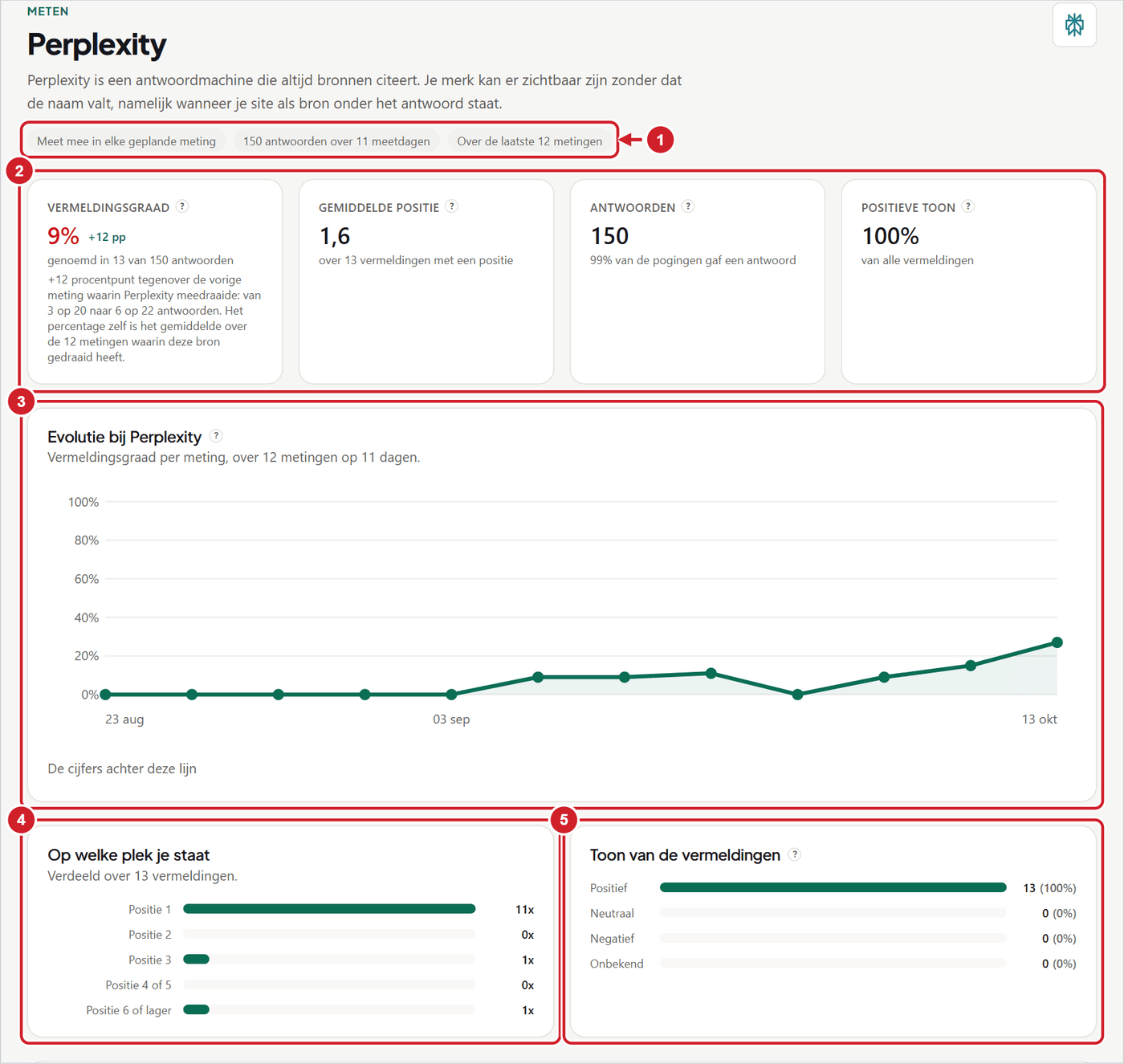Click the '150' answers value

(609, 236)
